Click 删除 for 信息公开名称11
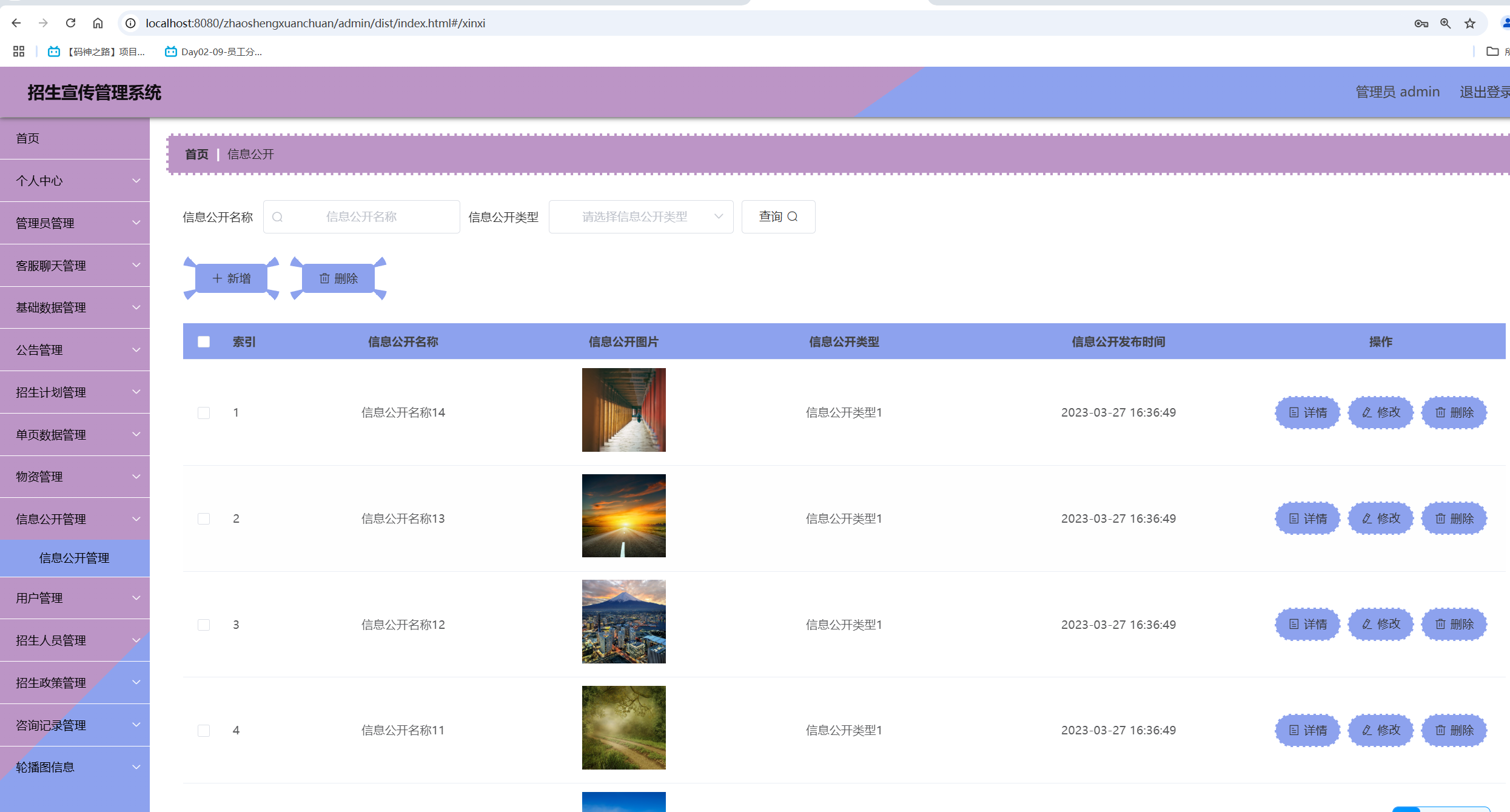 click(1454, 730)
